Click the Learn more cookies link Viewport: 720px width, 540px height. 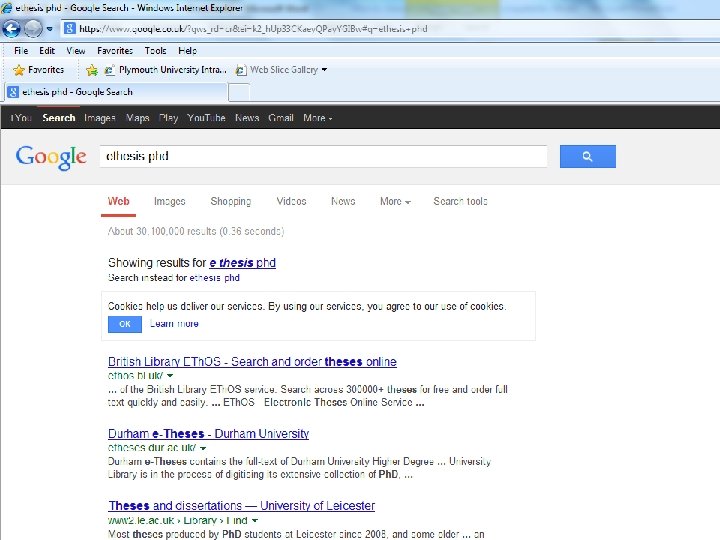pyautogui.click(x=174, y=324)
